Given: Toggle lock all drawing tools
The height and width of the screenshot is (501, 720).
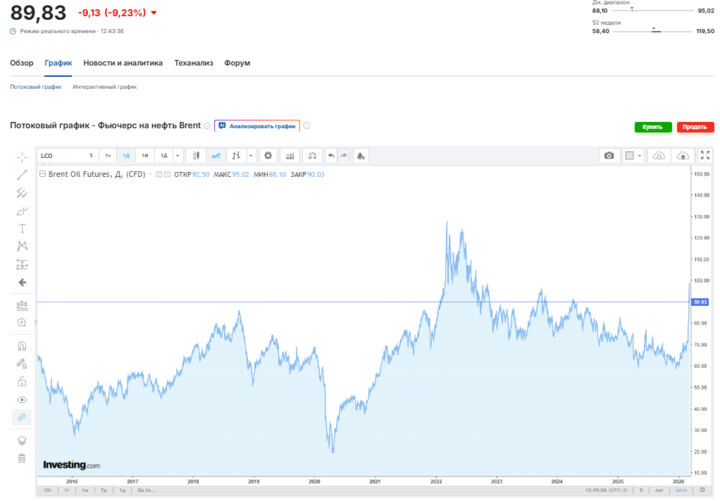Looking at the screenshot, I should [x=22, y=381].
